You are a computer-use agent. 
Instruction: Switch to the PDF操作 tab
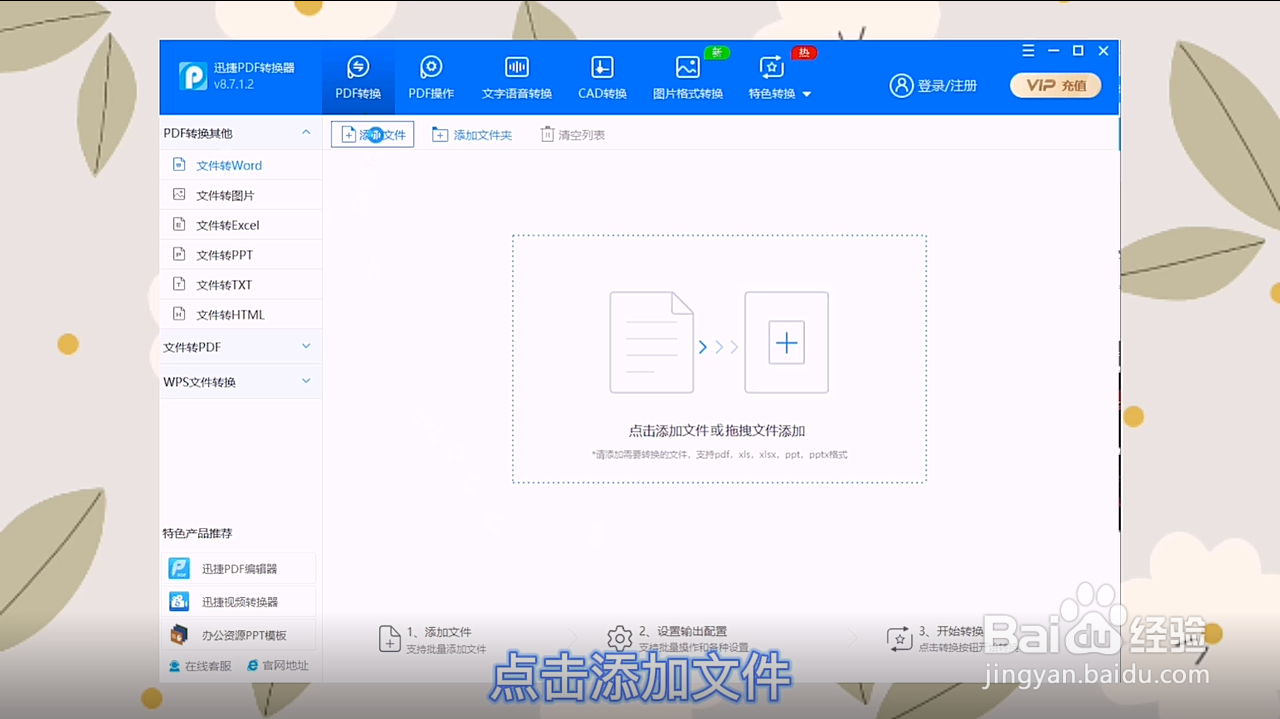pos(431,79)
